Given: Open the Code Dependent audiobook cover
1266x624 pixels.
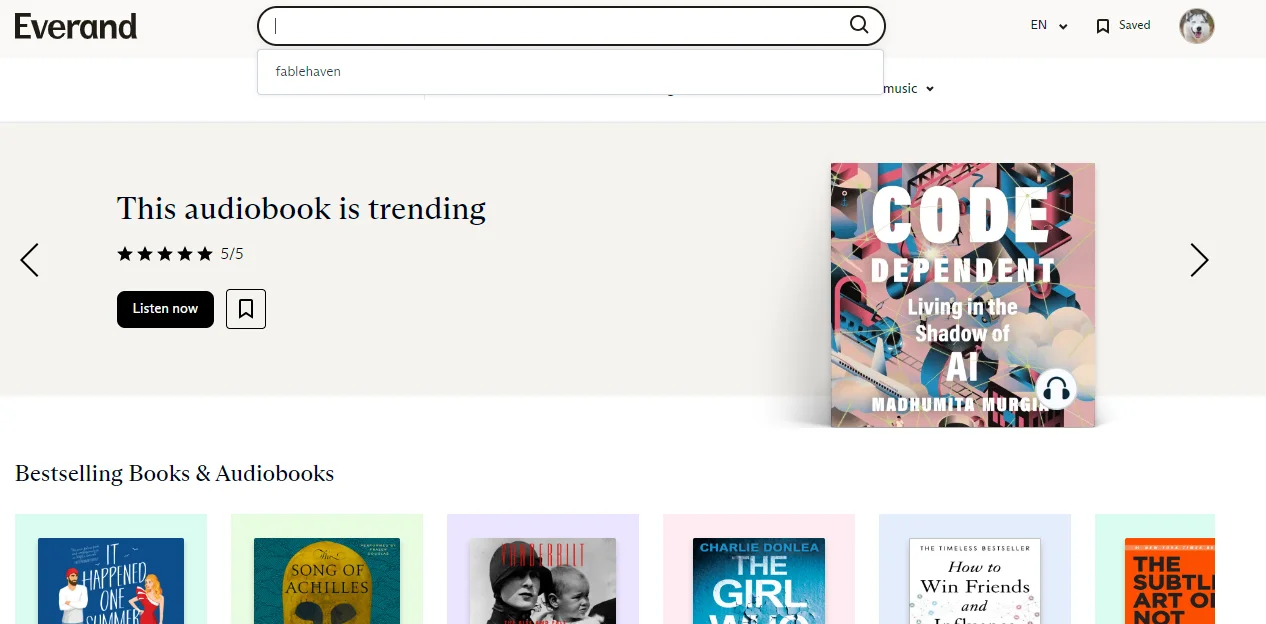Looking at the screenshot, I should click(963, 295).
